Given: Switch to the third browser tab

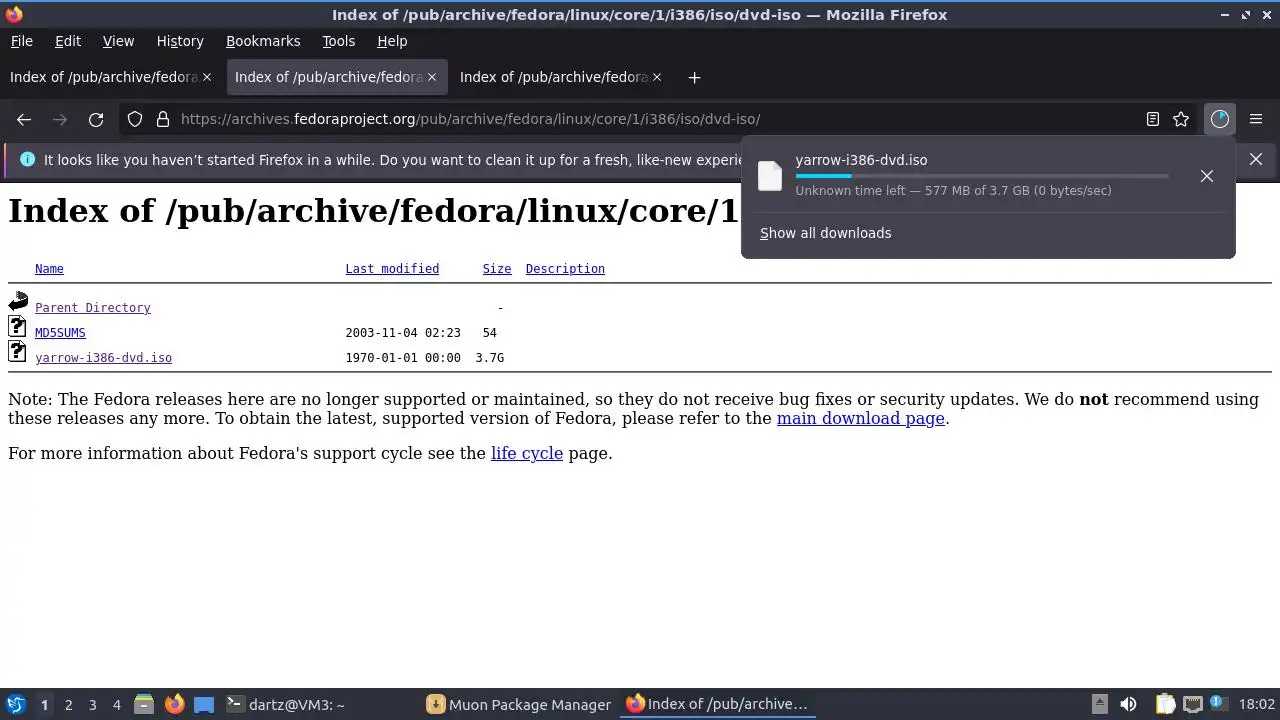Looking at the screenshot, I should coord(560,77).
